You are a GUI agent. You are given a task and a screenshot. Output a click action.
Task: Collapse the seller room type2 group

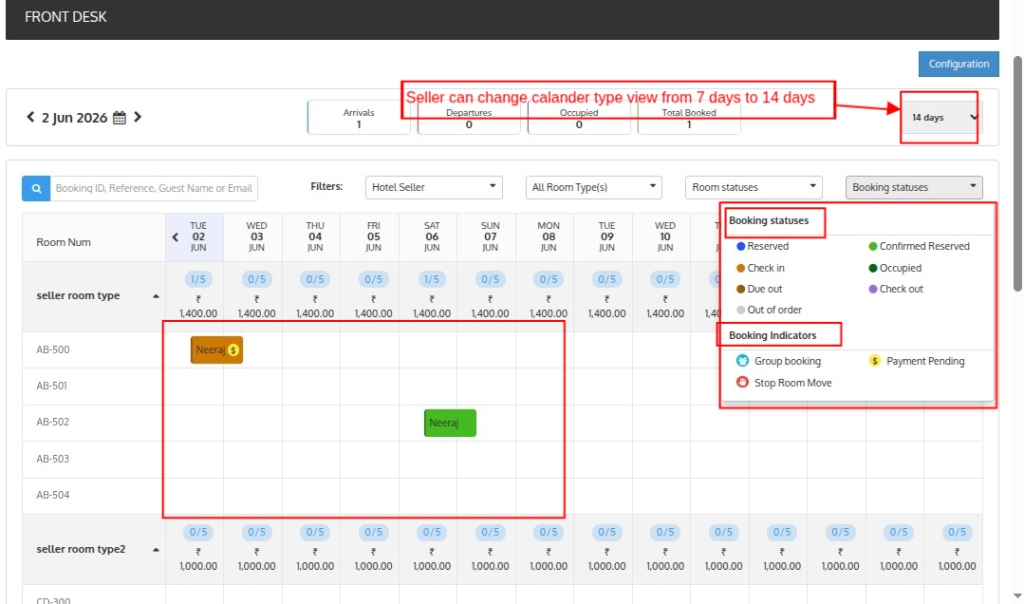pos(155,549)
